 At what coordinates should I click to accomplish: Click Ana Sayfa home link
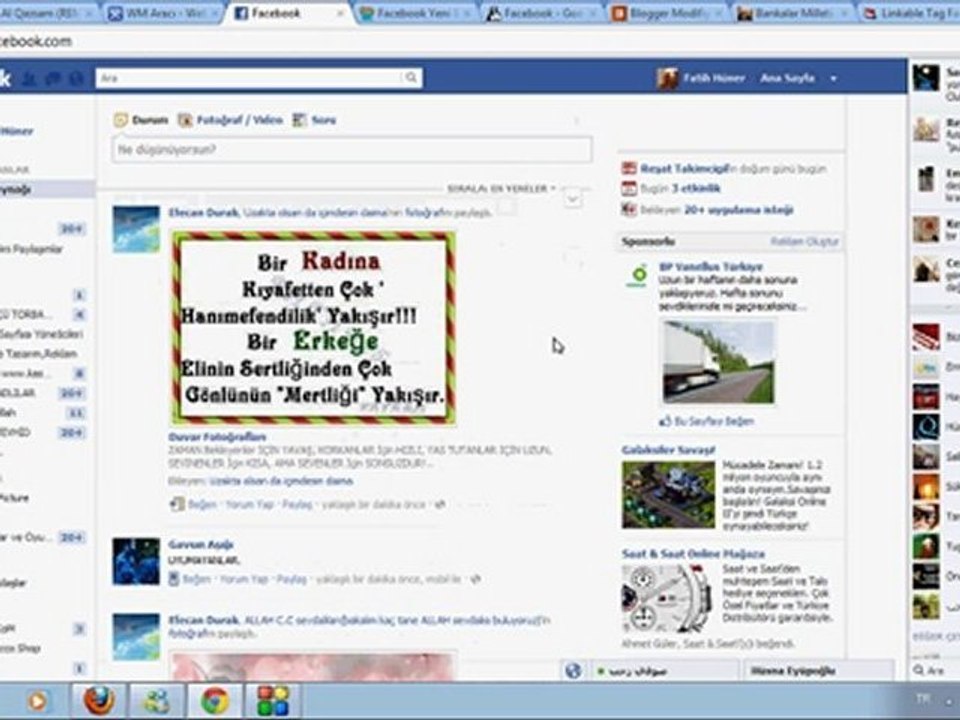[787, 78]
